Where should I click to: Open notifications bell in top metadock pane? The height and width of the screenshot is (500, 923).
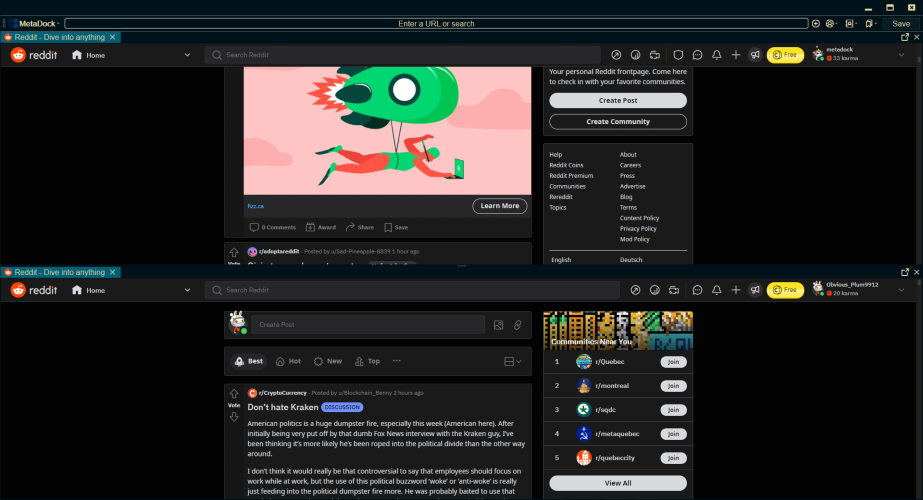coord(716,55)
